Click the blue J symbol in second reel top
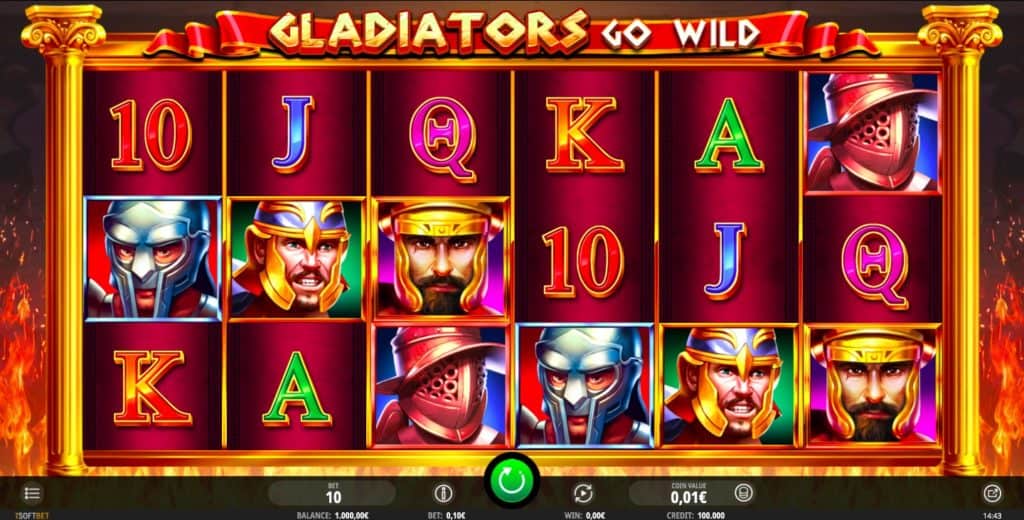 tap(293, 133)
